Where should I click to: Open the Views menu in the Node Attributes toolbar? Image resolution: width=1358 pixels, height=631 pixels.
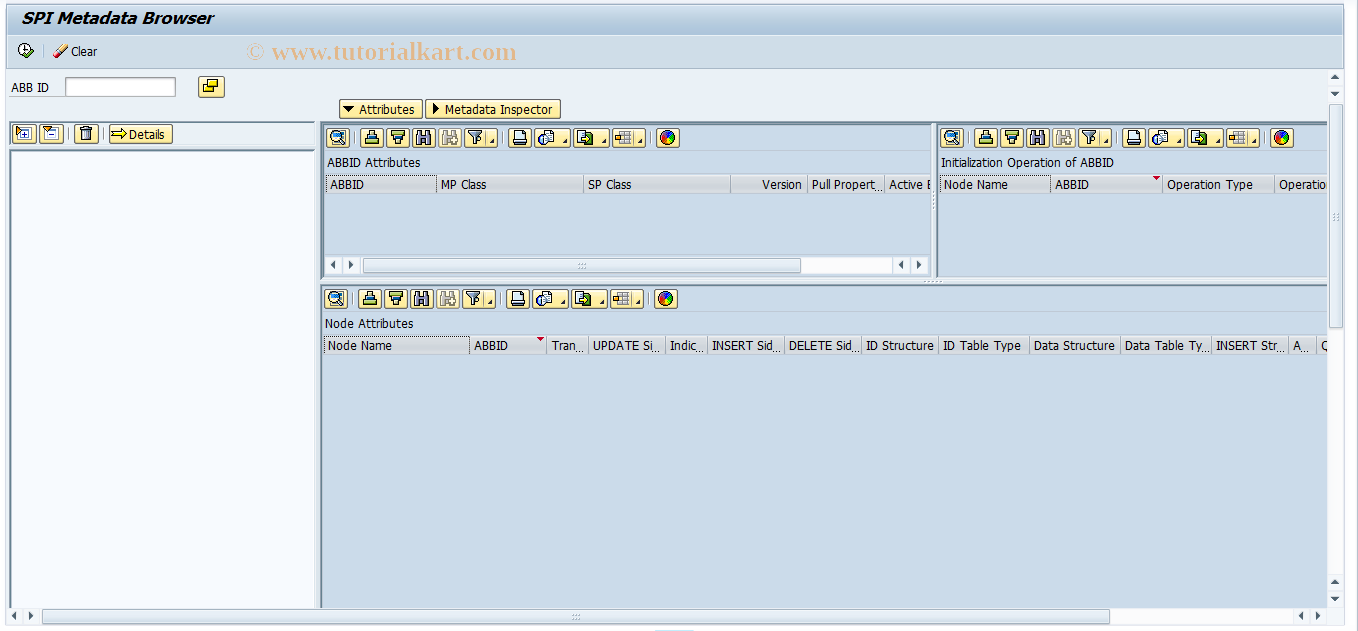[x=549, y=299]
